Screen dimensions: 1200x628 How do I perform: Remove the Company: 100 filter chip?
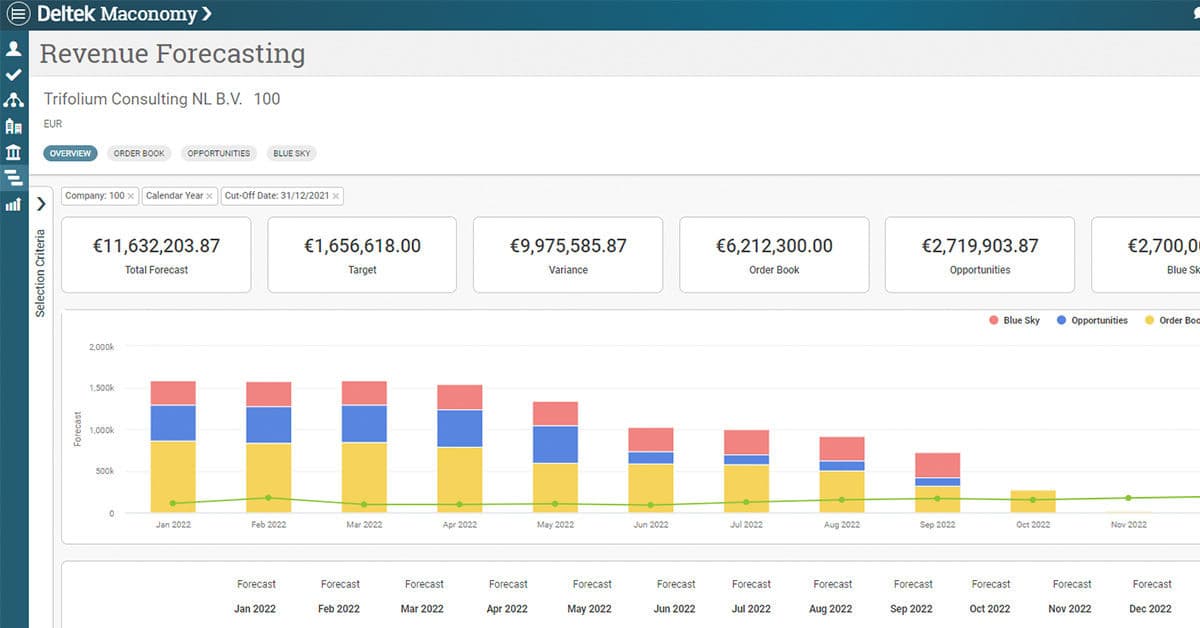click(131, 196)
